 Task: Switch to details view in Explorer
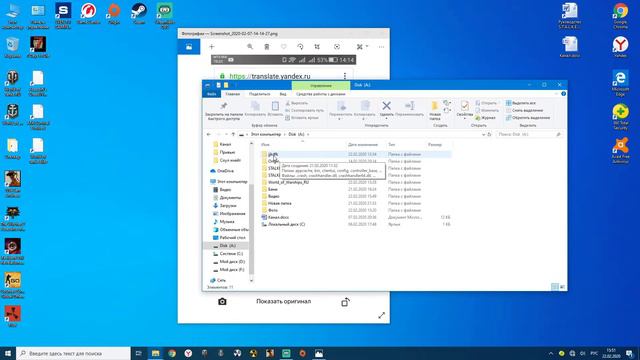pos(555,287)
